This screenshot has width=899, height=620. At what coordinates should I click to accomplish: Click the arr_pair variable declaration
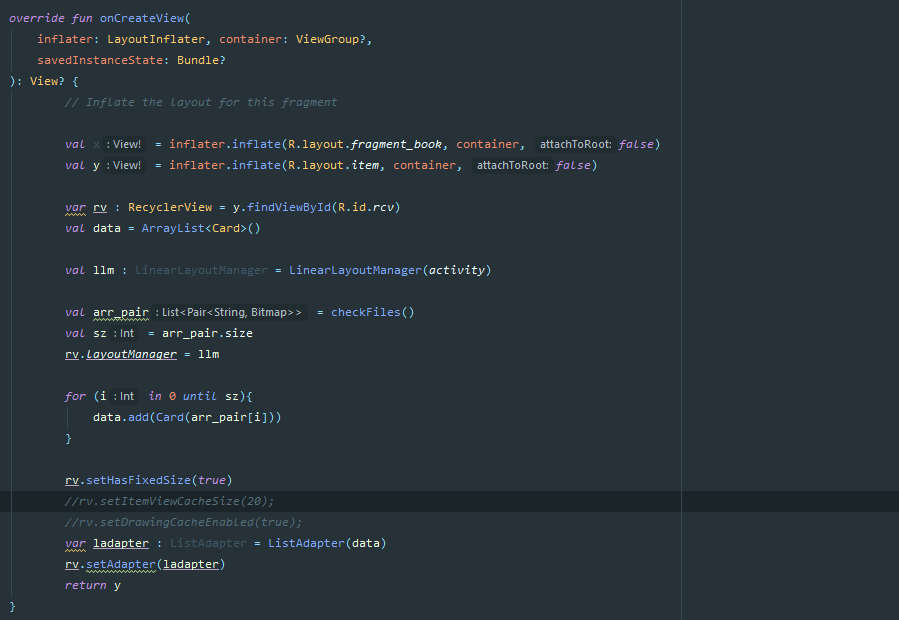(x=120, y=313)
